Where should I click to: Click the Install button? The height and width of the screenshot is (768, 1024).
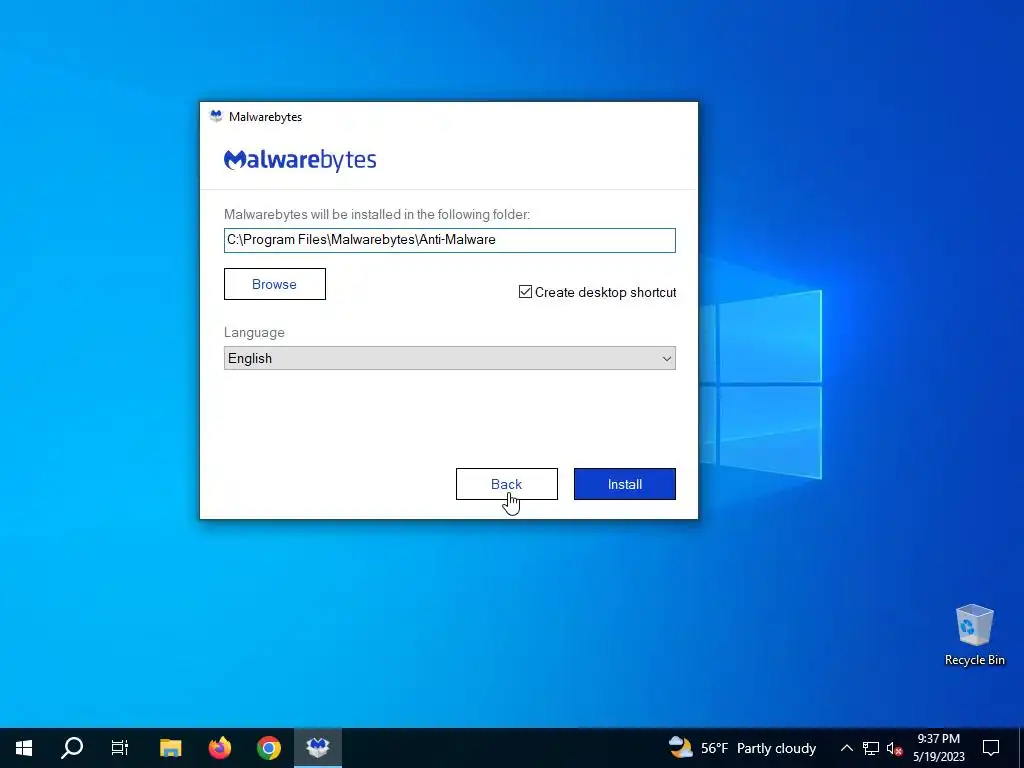point(624,484)
